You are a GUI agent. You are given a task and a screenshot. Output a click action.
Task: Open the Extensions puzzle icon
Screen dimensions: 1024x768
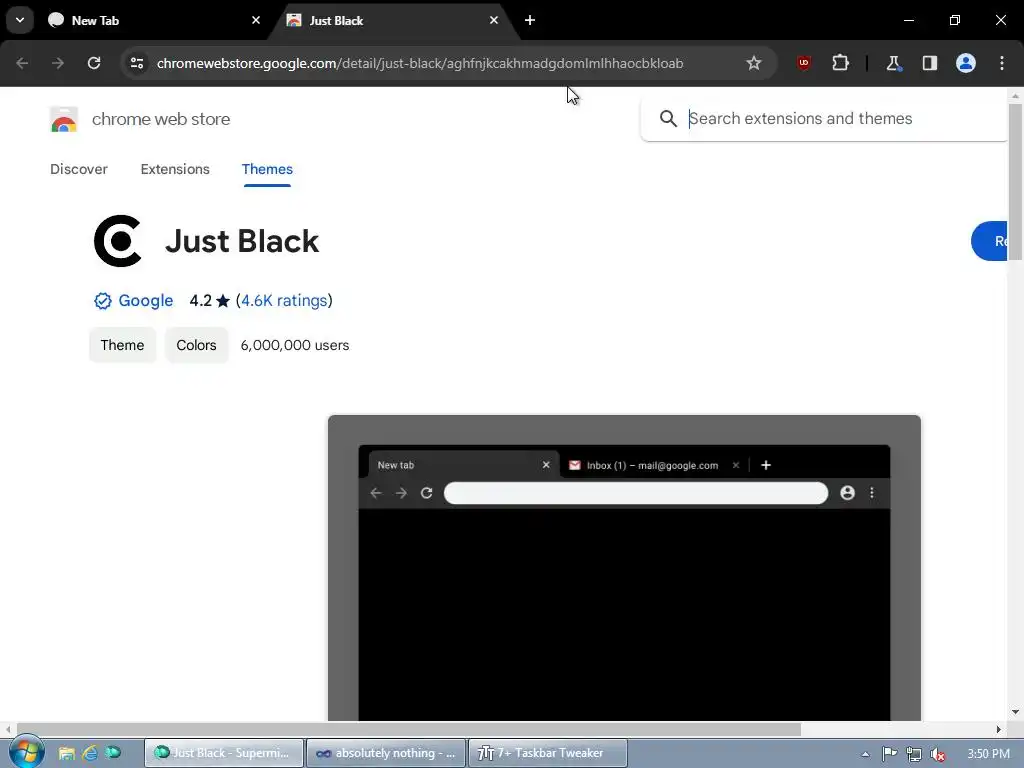coord(840,63)
